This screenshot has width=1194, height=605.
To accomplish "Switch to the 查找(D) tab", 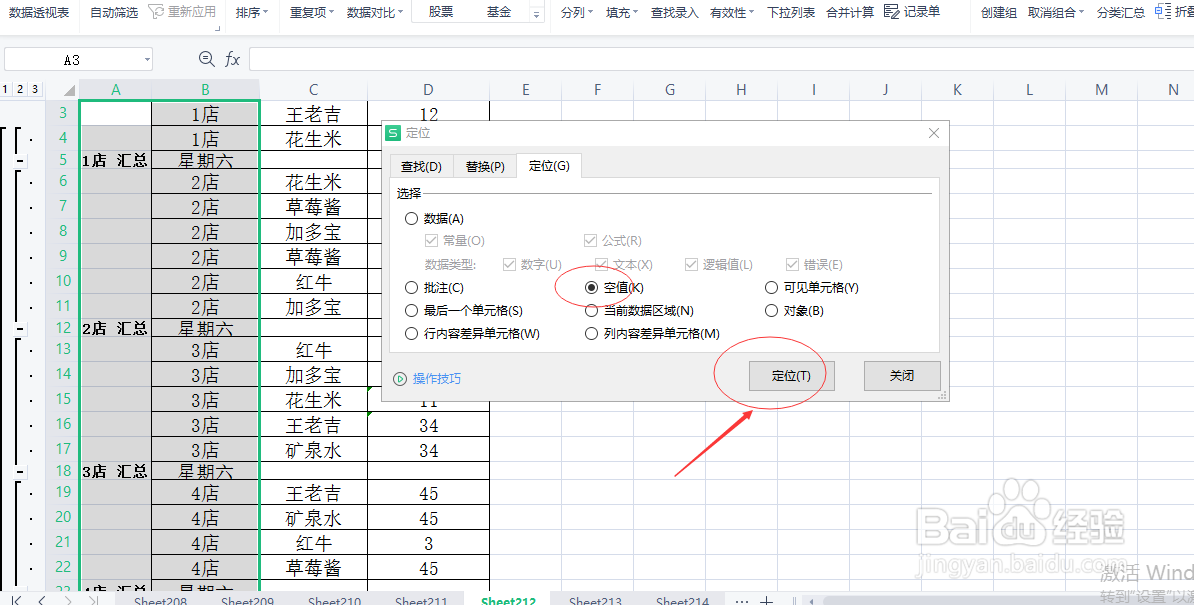I will coord(421,166).
